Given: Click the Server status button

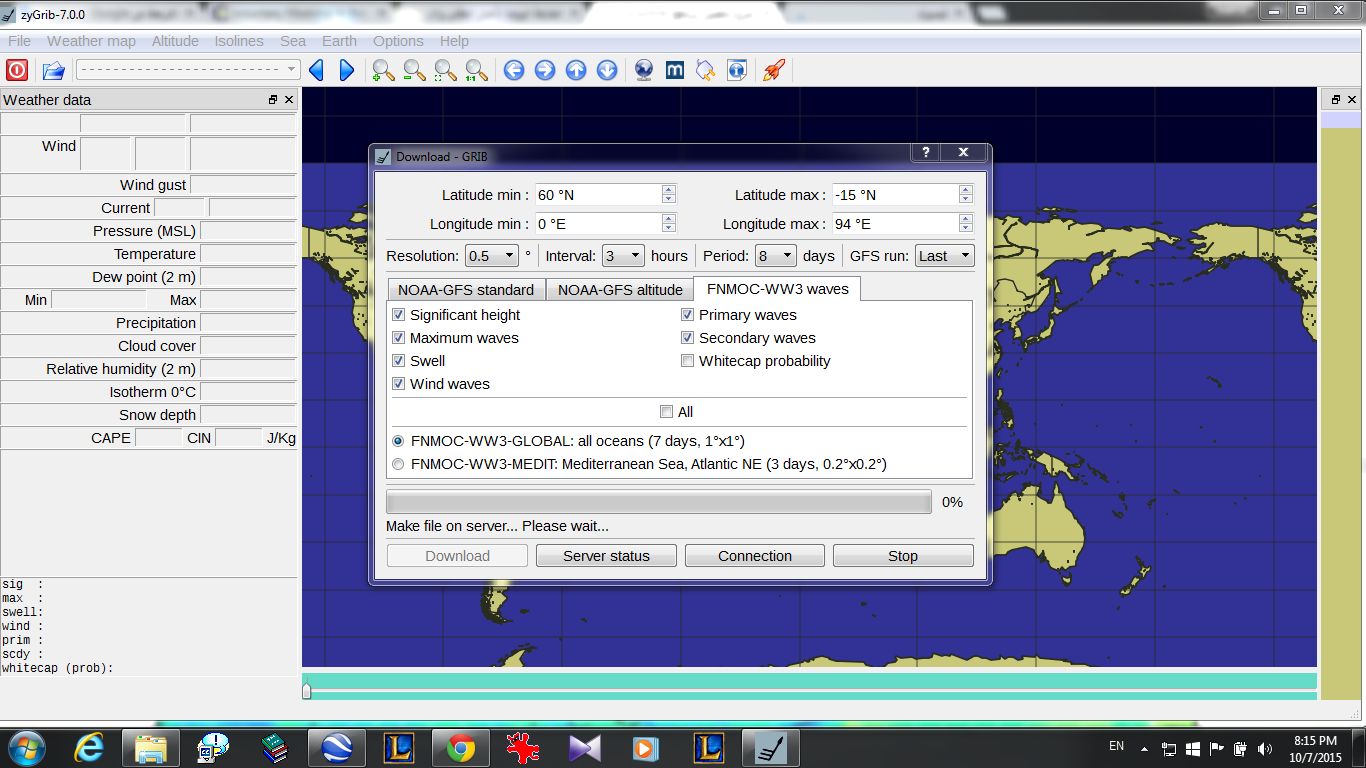Looking at the screenshot, I should [x=606, y=556].
